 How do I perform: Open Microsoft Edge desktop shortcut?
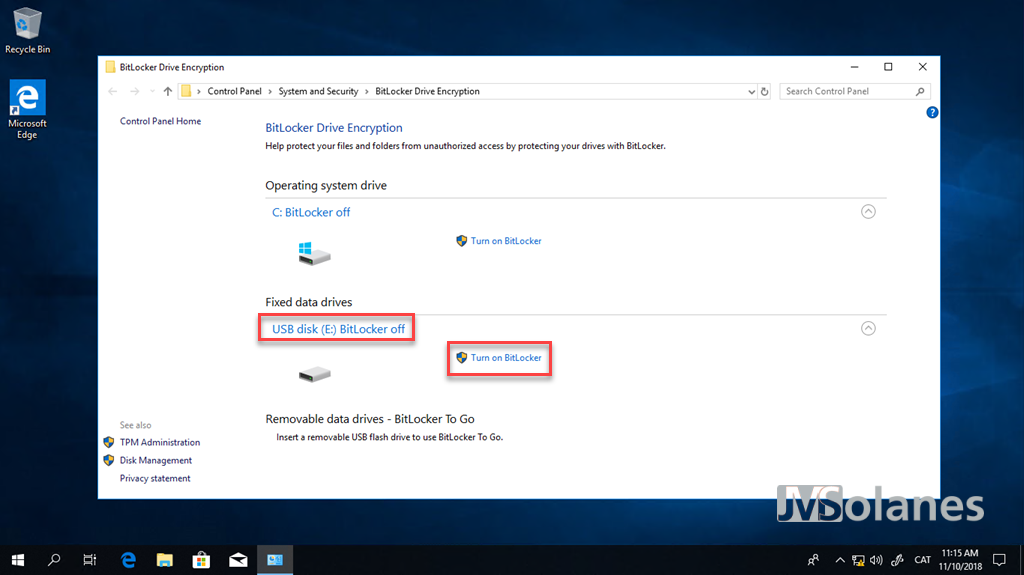pos(27,109)
